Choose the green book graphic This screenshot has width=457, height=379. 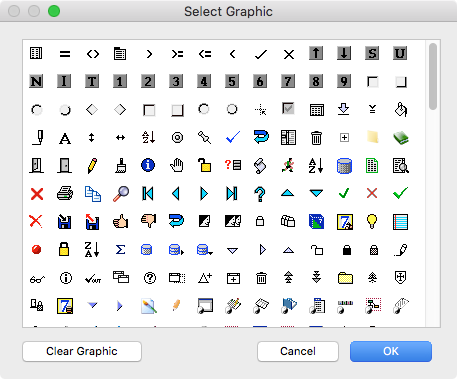[x=400, y=137]
